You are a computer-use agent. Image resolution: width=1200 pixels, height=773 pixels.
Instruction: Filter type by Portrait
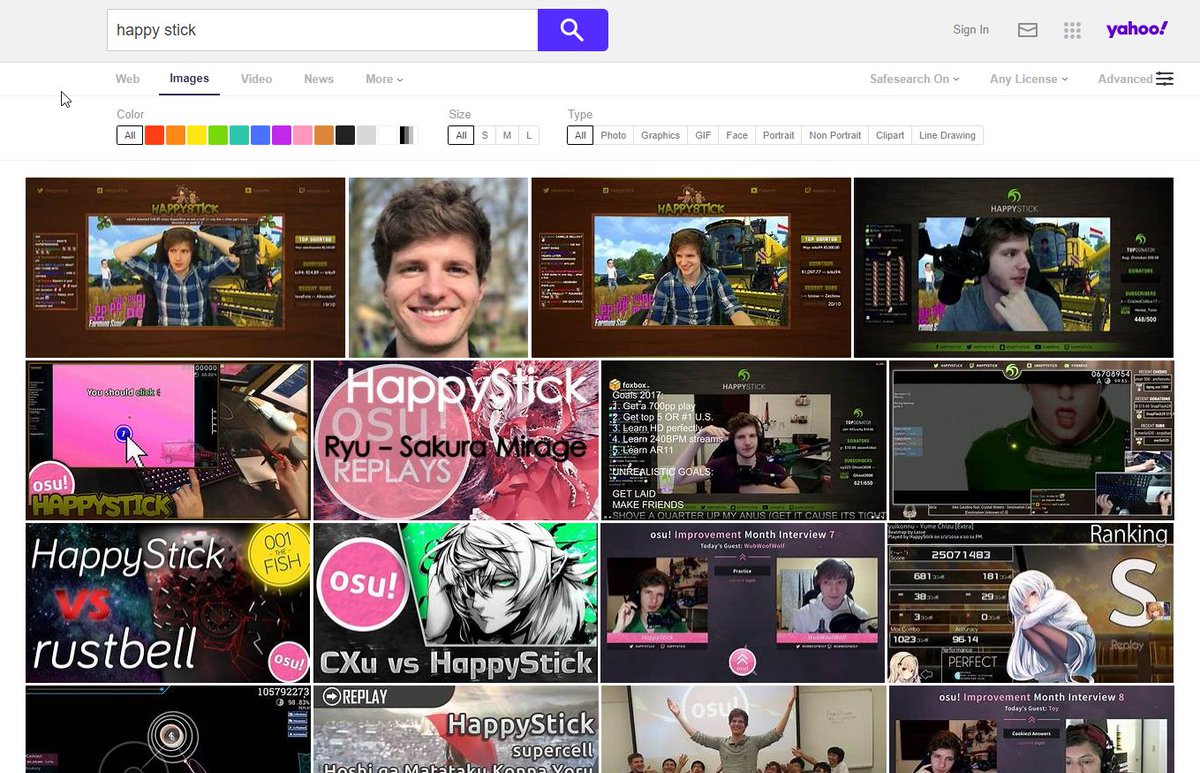tap(778, 135)
